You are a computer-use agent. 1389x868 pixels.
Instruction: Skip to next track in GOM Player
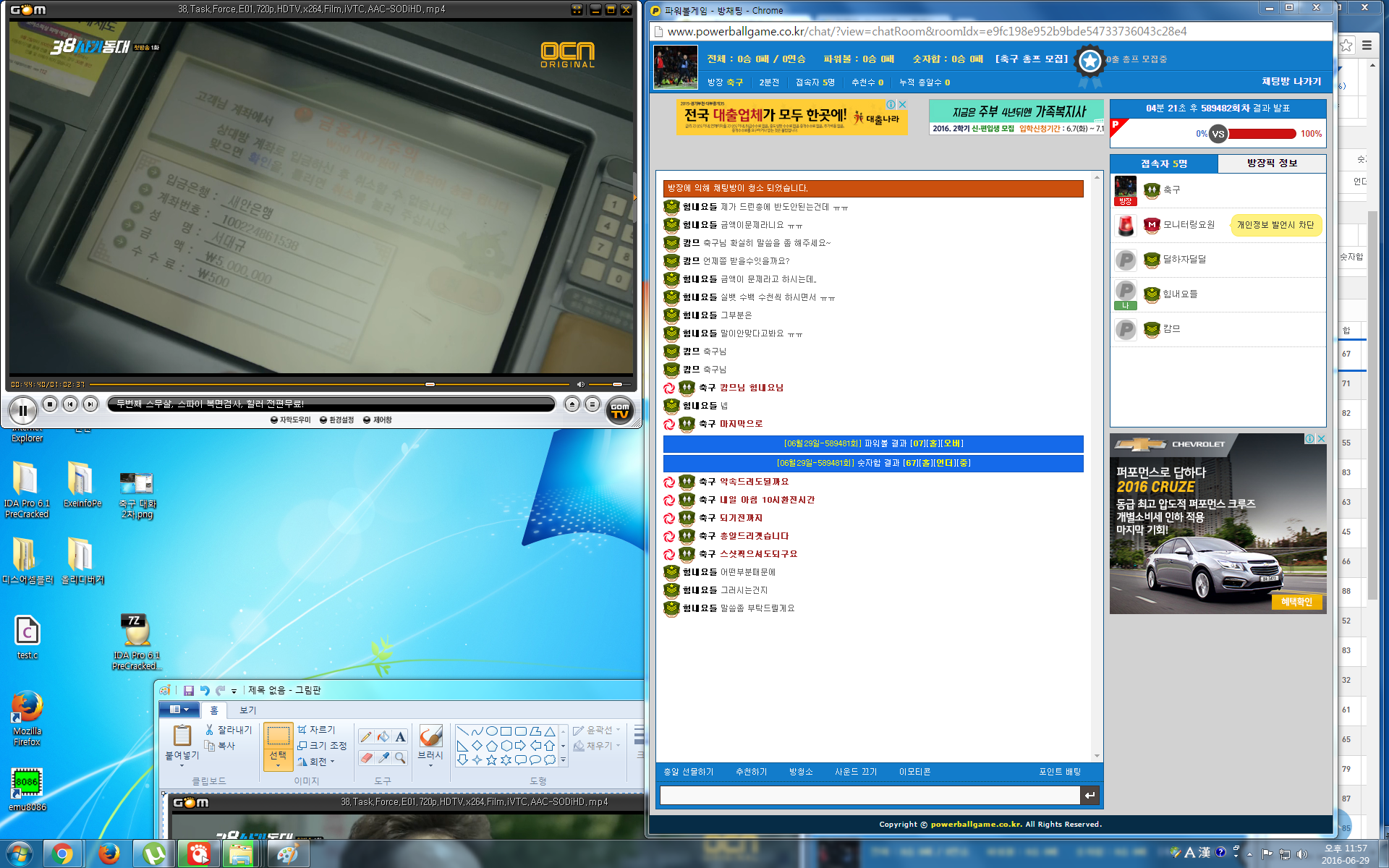[x=90, y=404]
